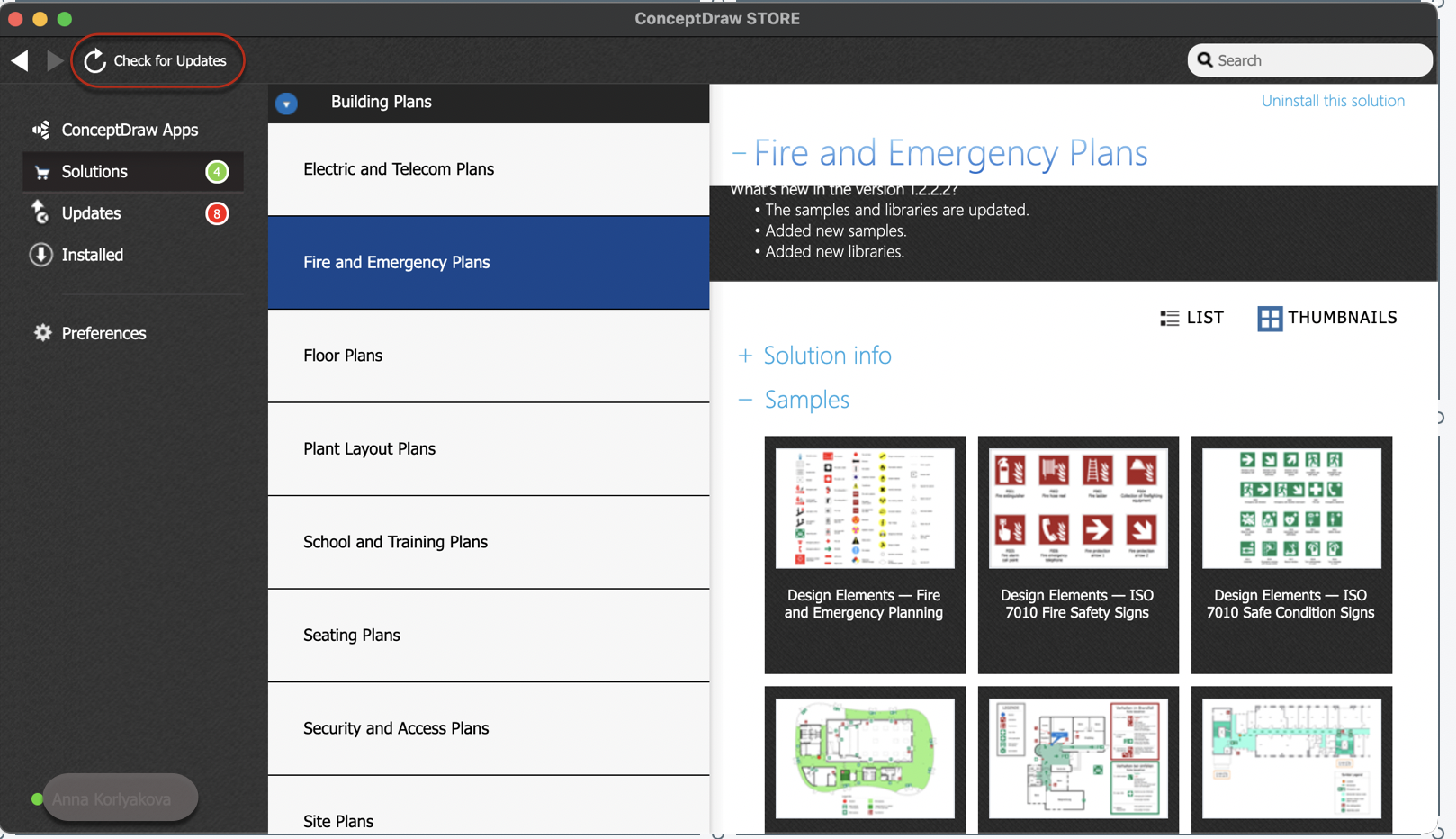The image size is (1456, 839).
Task: Go forward with the right arrow
Action: pos(55,60)
